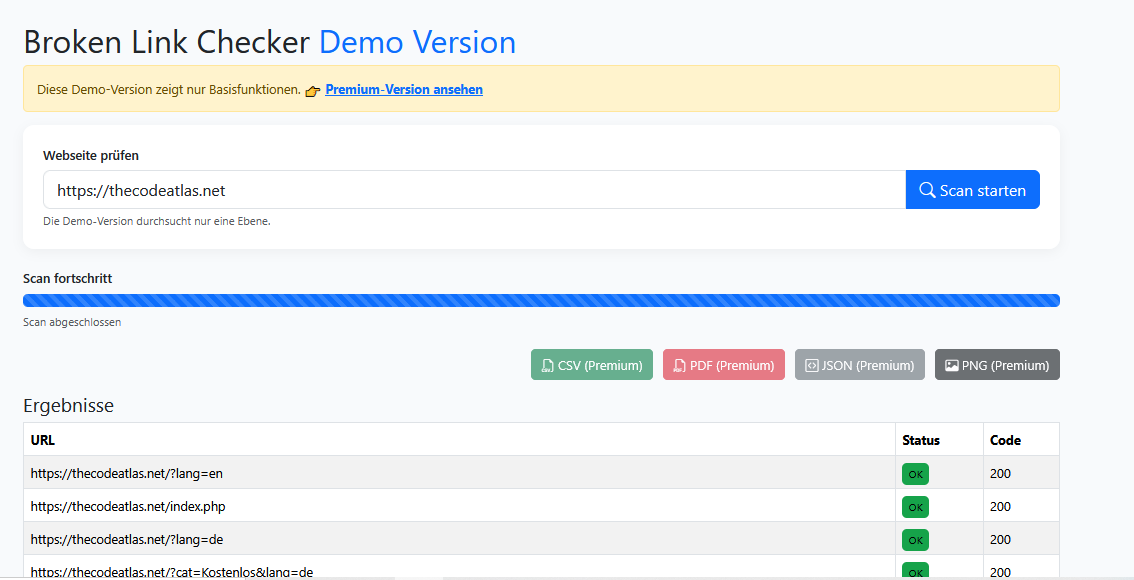The image size is (1134, 580).
Task: Click the website URL input field
Action: point(474,190)
